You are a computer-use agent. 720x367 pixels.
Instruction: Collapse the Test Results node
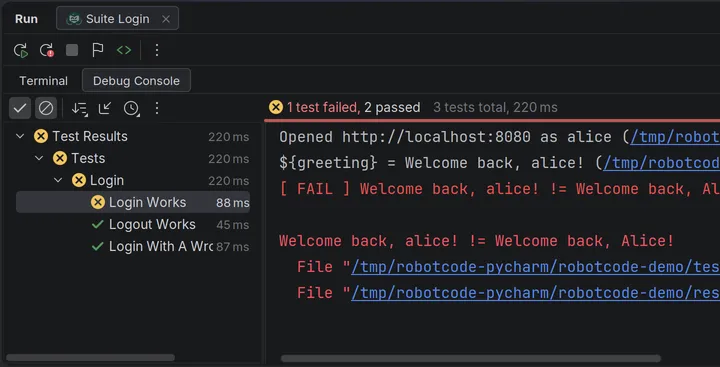tap(20, 136)
